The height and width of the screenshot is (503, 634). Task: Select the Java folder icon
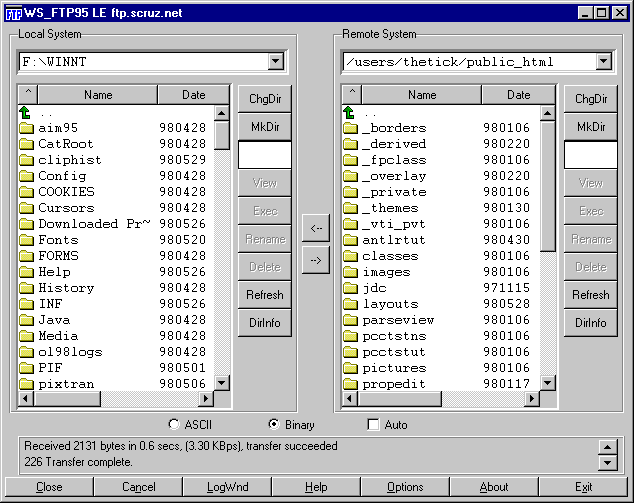click(x=26, y=320)
